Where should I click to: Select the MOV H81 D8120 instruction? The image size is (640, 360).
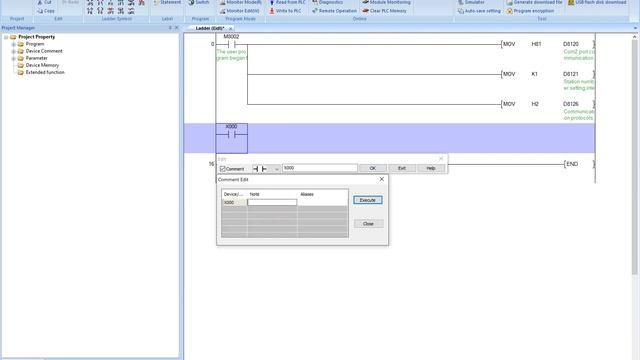pos(547,44)
